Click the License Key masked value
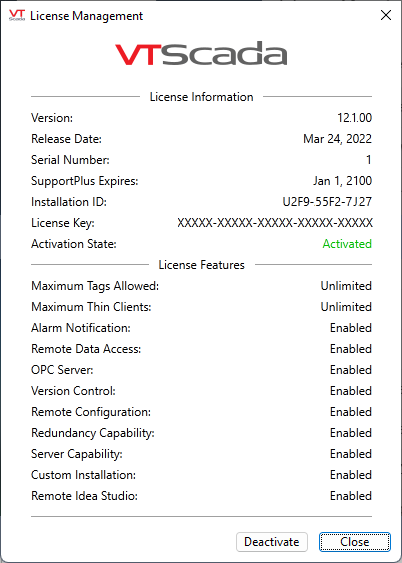402x563 pixels. [275, 223]
